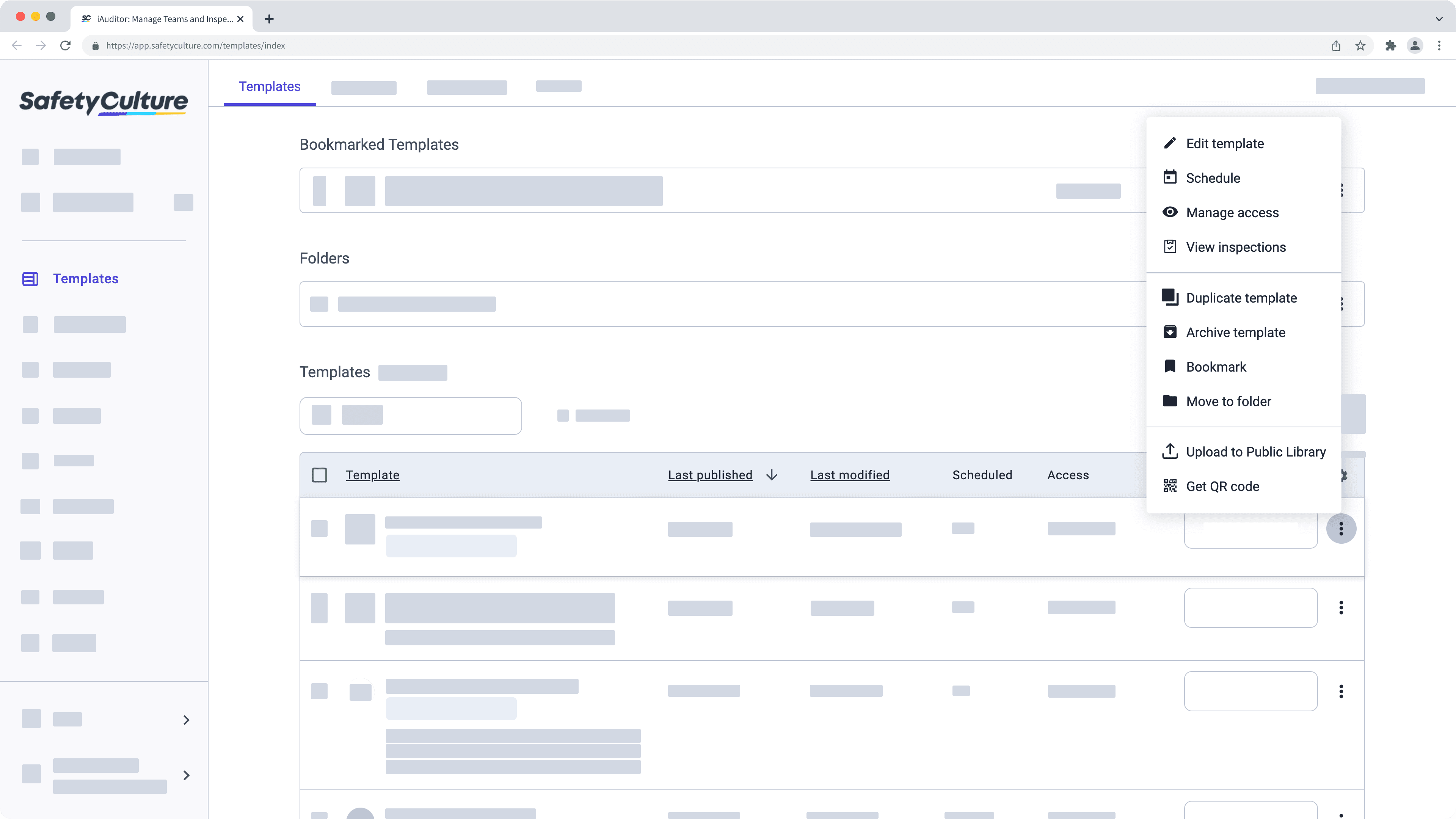The image size is (1456, 819).
Task: Select all templates via header checkbox
Action: click(x=320, y=475)
